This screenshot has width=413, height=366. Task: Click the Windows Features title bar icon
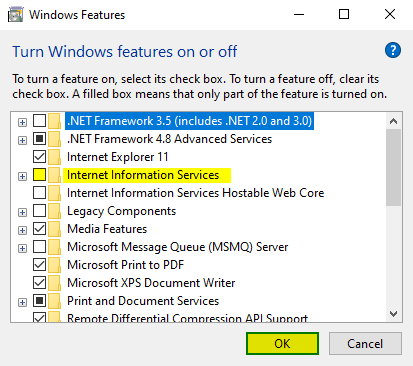[x=15, y=15]
